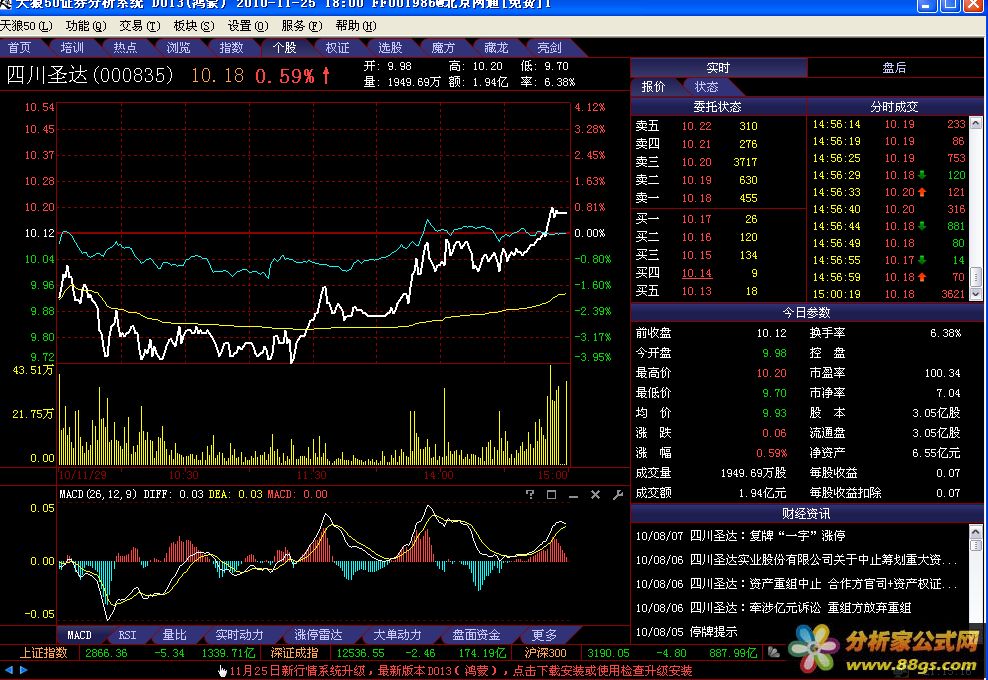Minimize the MACD indicator panel
The height and width of the screenshot is (680, 988).
573,495
